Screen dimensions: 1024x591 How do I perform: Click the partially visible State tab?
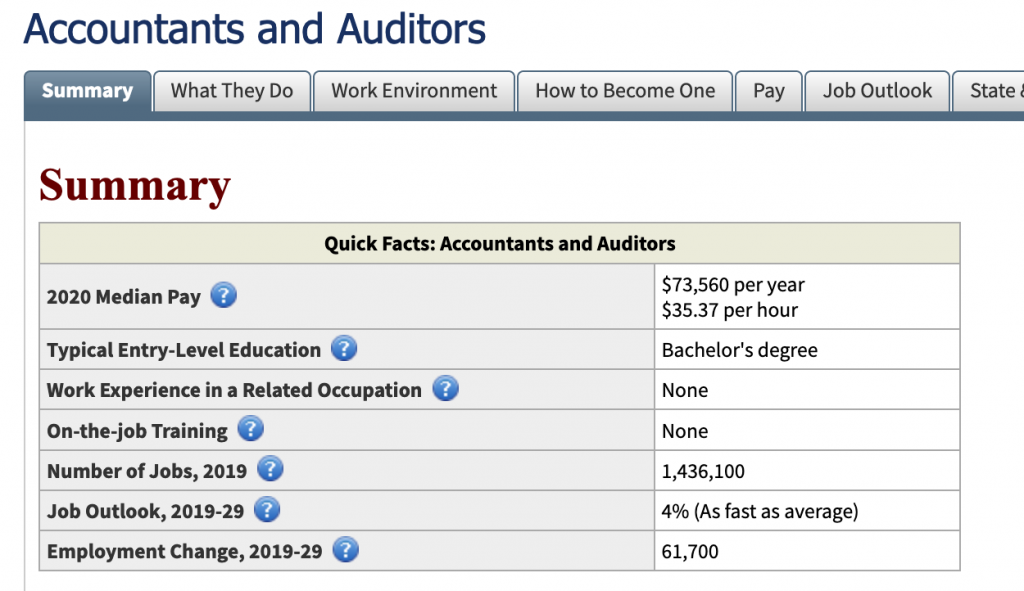(990, 91)
